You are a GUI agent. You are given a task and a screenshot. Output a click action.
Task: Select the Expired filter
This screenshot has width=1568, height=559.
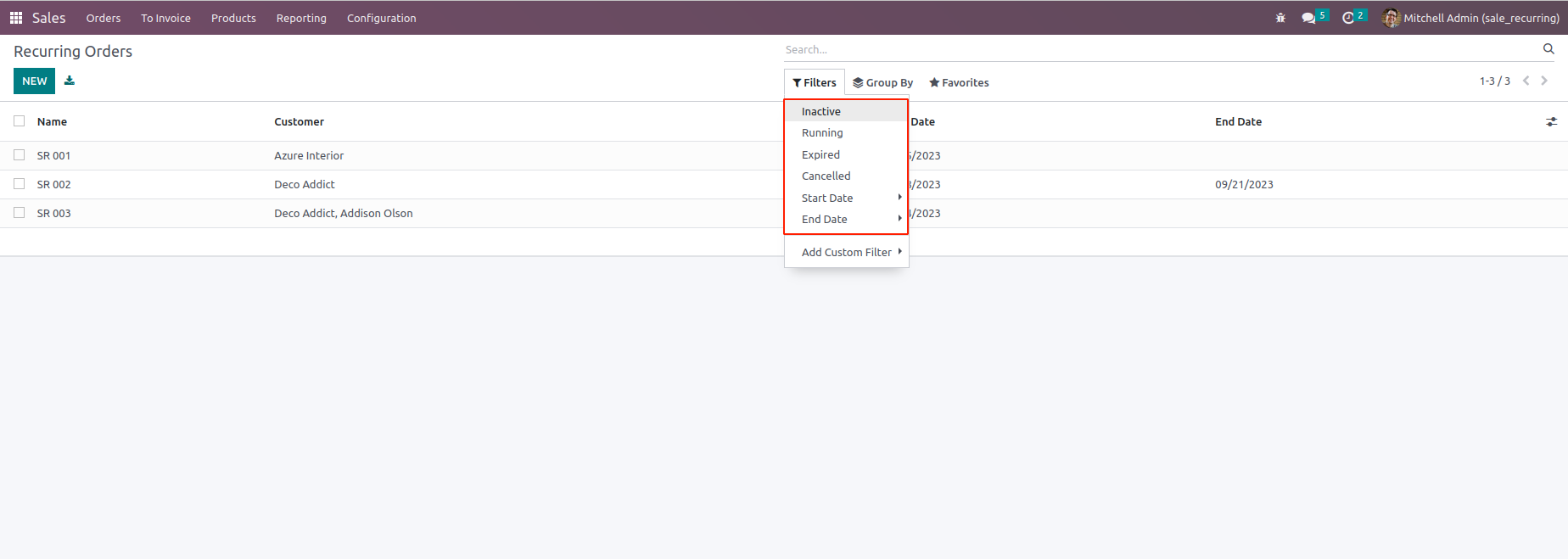tap(846, 154)
